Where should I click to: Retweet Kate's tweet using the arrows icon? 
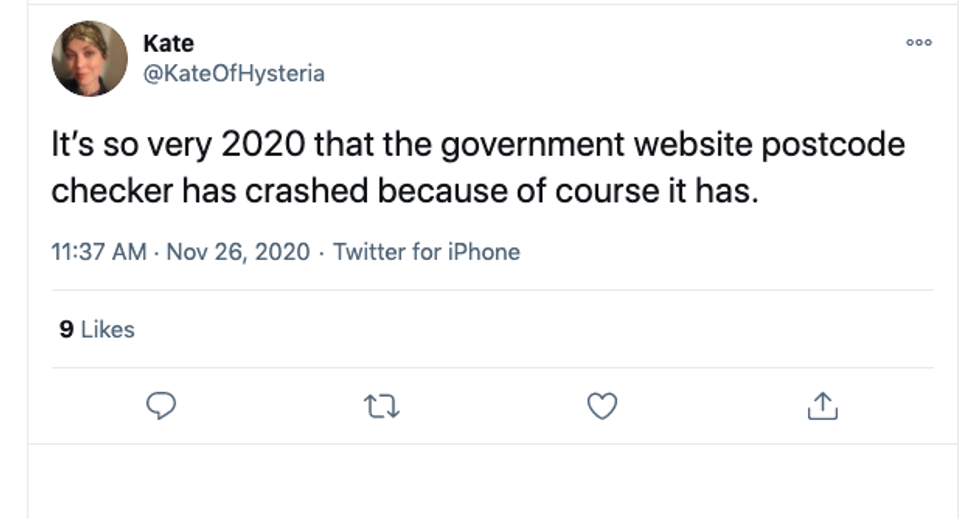point(382,405)
